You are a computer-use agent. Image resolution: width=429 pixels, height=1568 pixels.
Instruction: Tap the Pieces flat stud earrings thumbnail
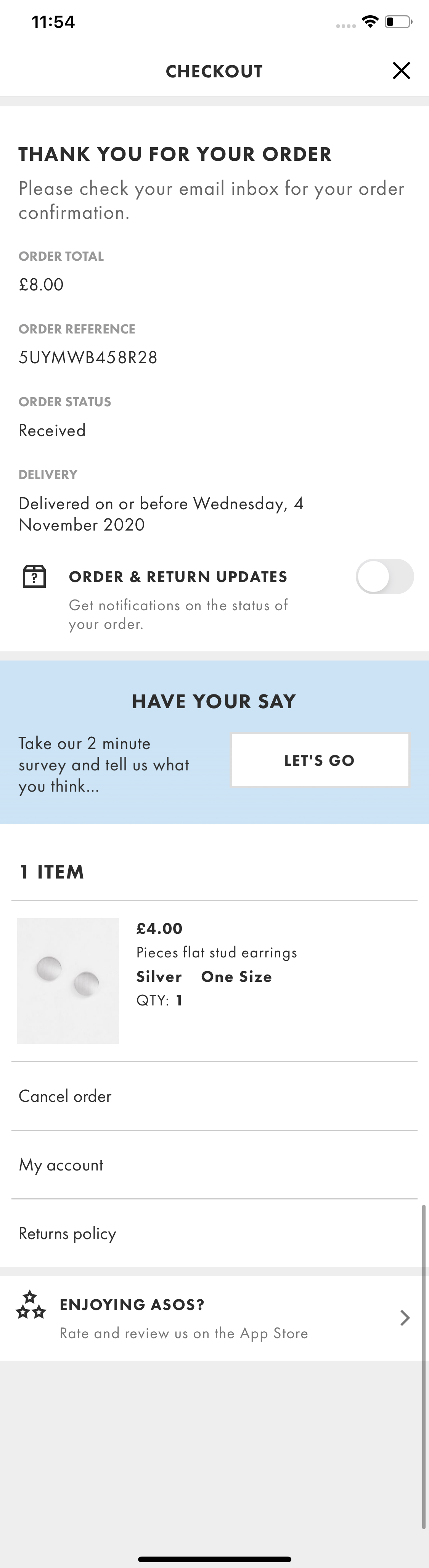[67, 980]
